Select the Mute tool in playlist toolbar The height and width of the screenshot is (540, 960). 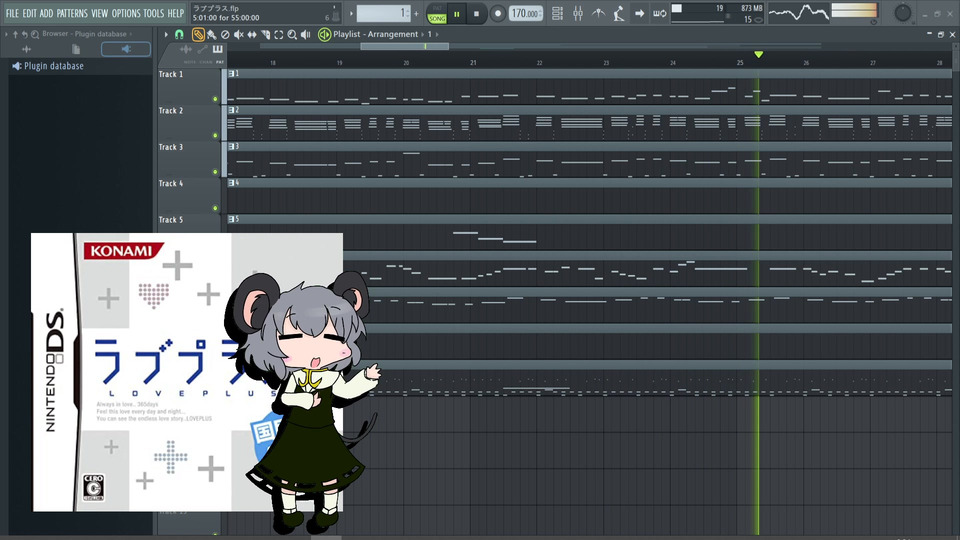(238, 35)
